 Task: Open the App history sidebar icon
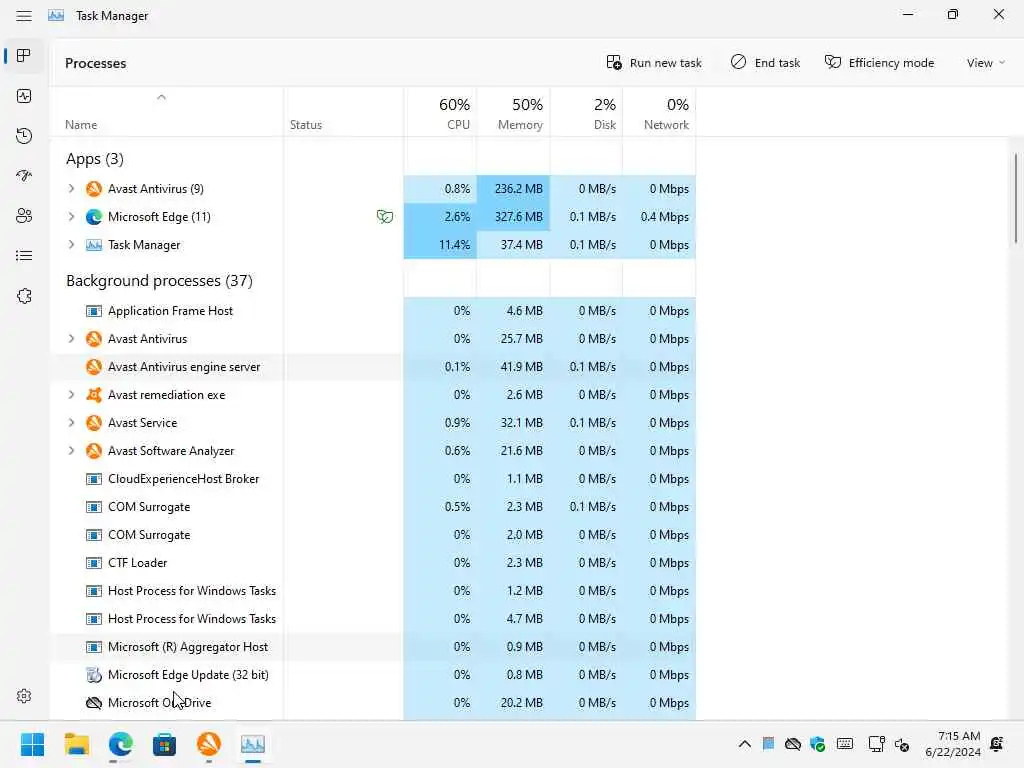coord(24,136)
